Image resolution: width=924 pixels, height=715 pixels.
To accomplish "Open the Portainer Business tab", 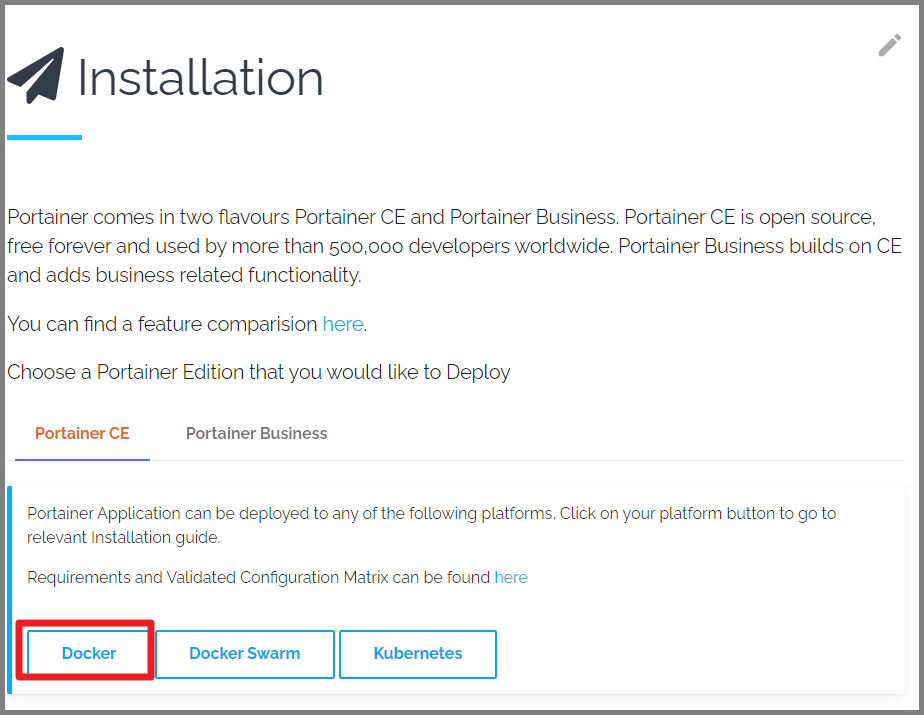I will click(x=256, y=433).
